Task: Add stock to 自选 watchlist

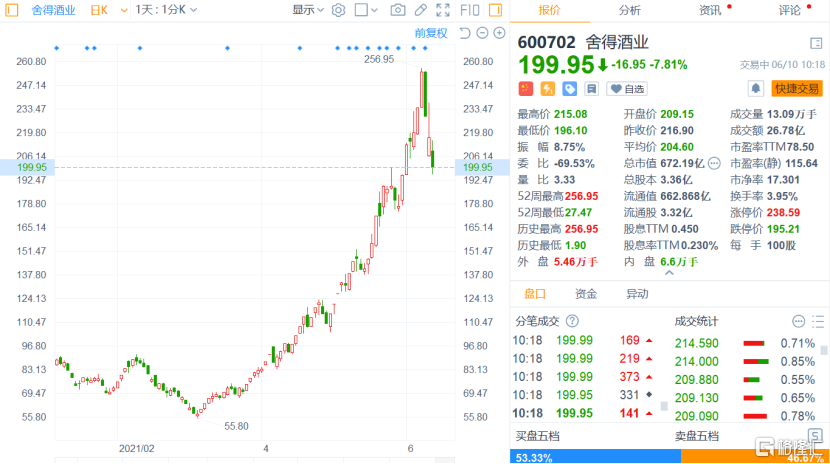Action: [627, 88]
